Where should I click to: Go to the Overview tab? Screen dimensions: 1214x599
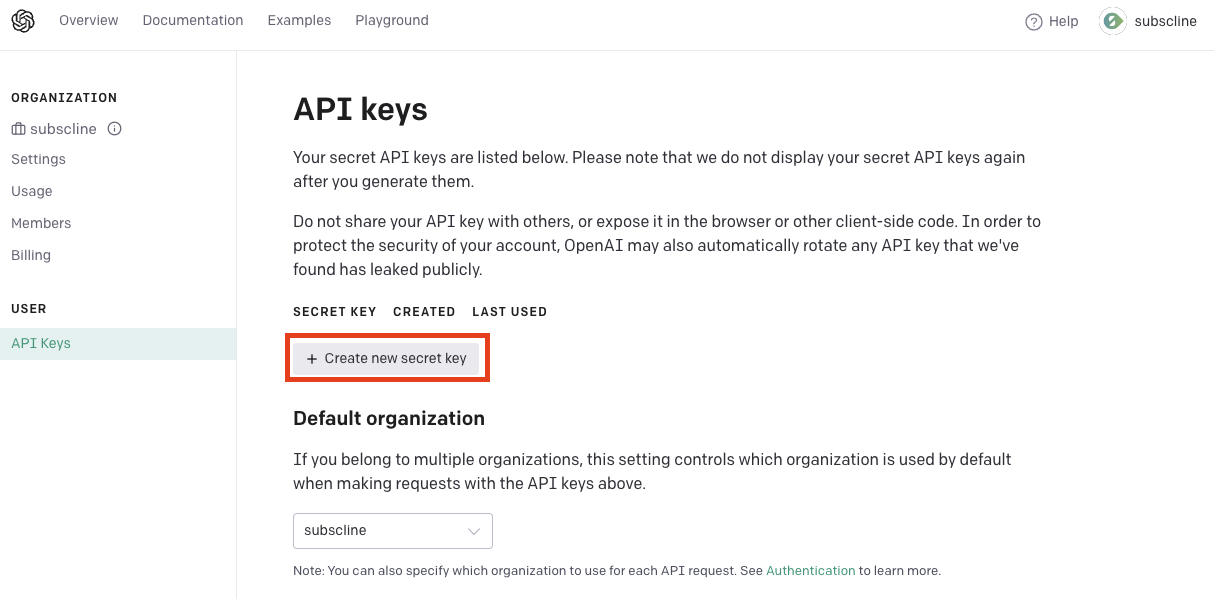pyautogui.click(x=89, y=21)
